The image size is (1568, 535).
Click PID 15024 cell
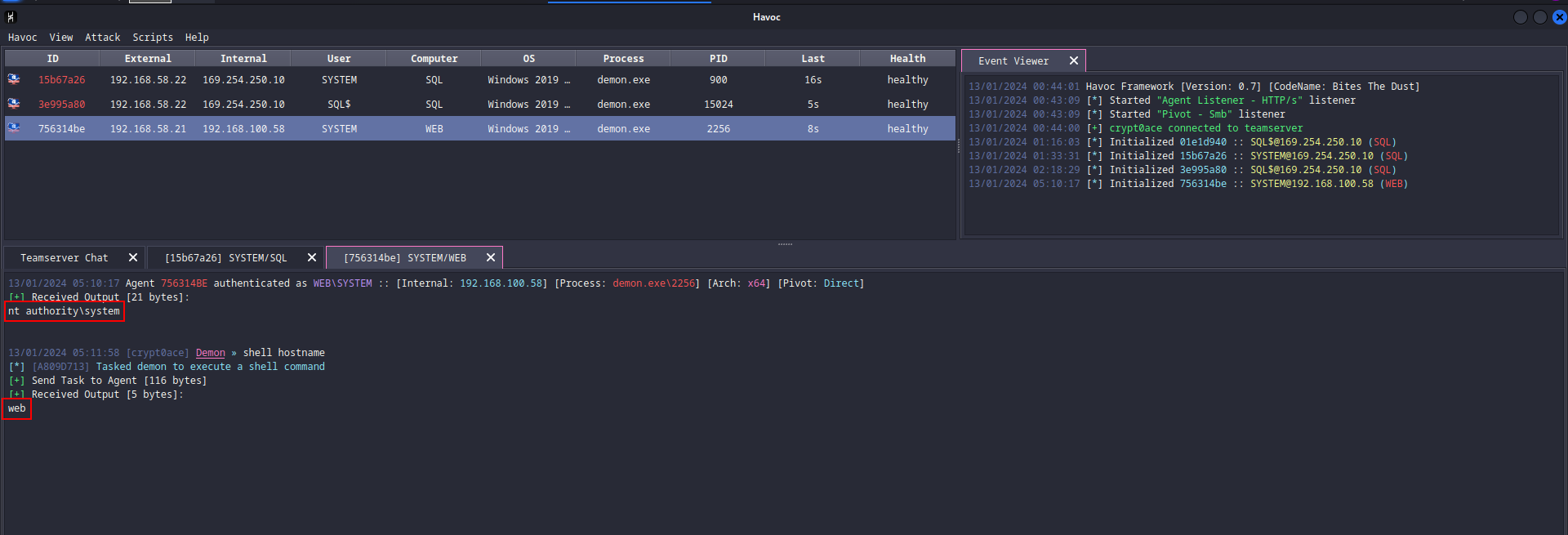[719, 105]
